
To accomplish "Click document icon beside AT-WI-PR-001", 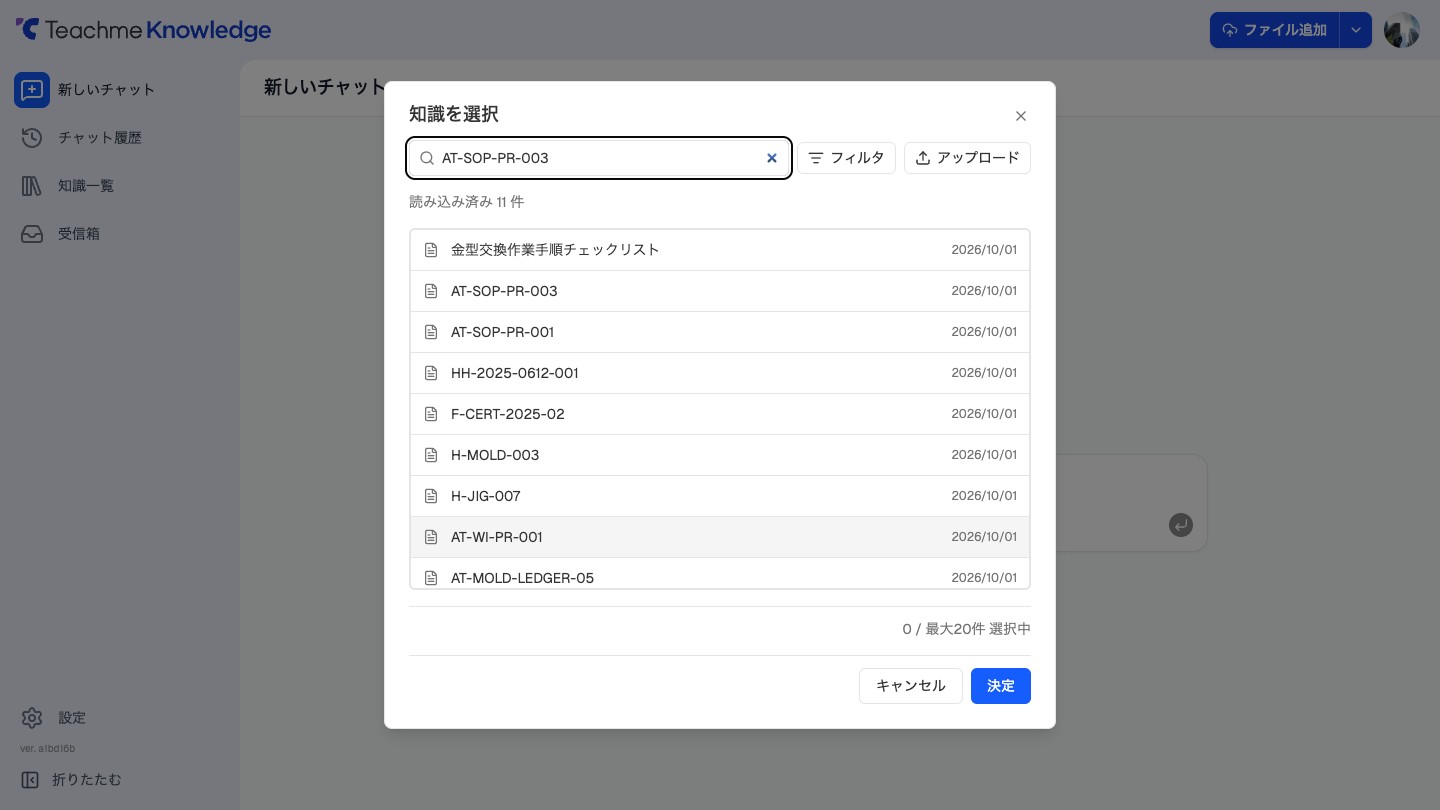I will coord(431,537).
